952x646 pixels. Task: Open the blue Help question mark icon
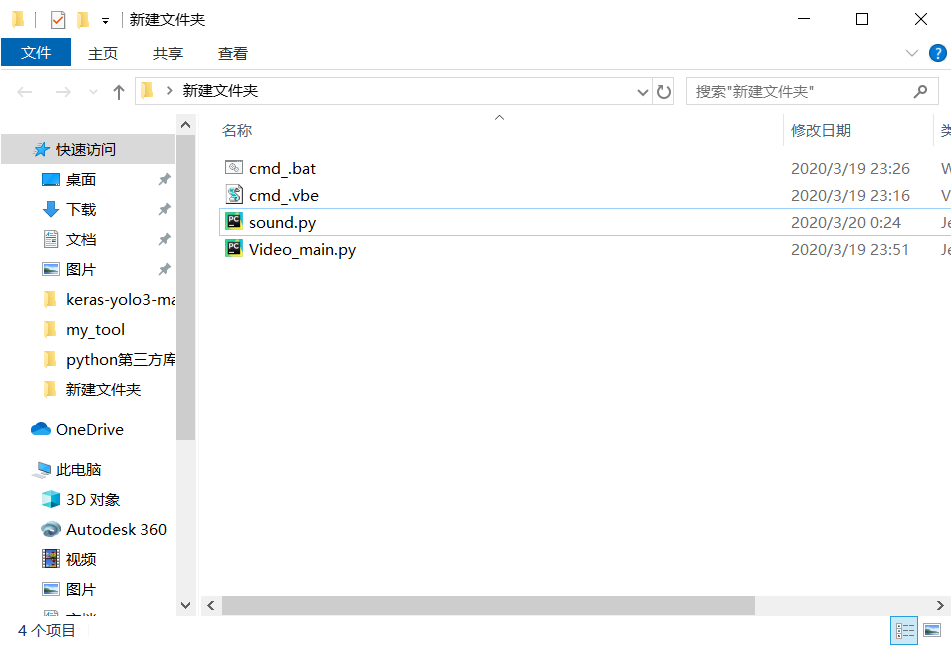(937, 53)
